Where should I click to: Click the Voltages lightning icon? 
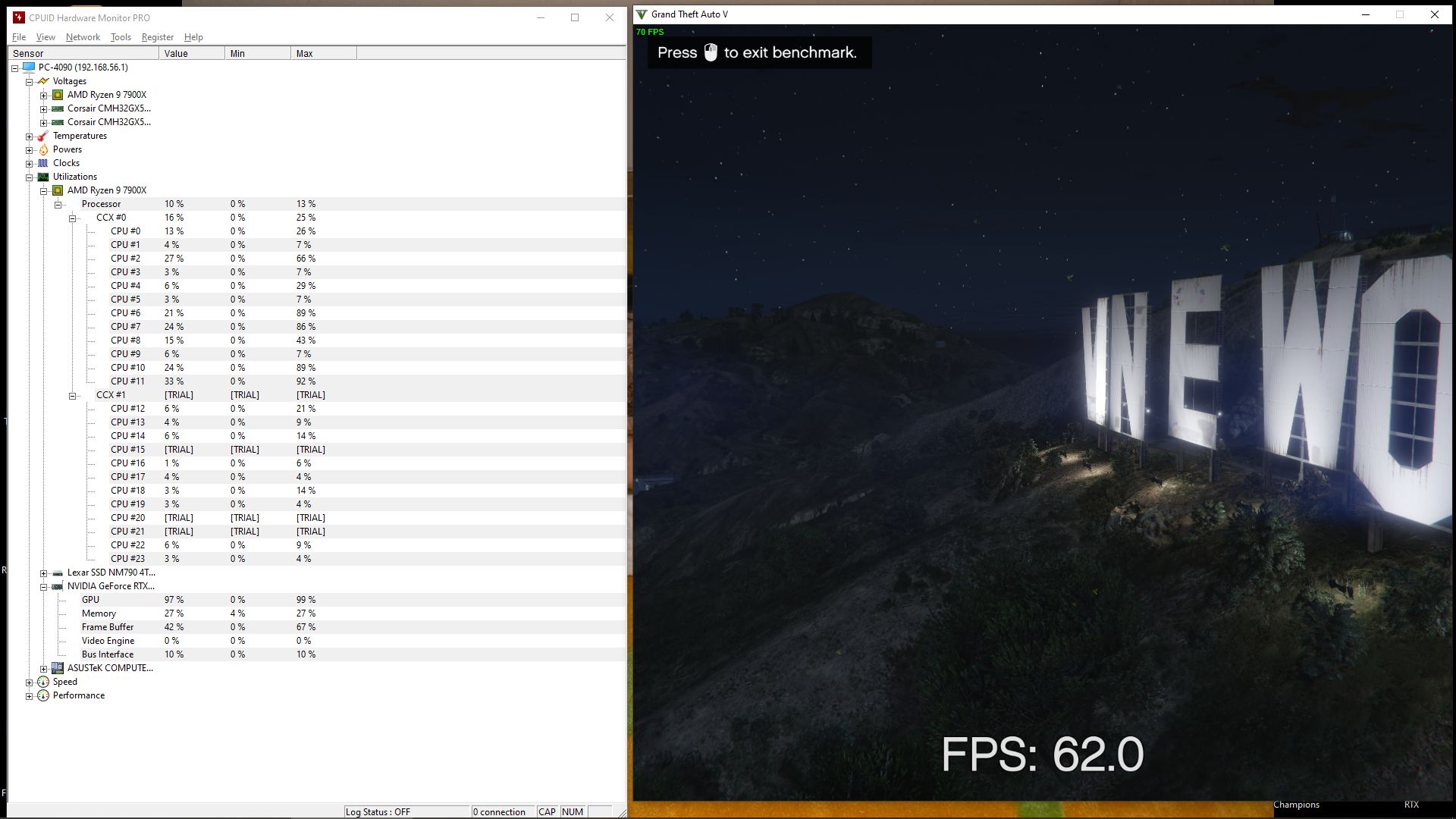43,81
